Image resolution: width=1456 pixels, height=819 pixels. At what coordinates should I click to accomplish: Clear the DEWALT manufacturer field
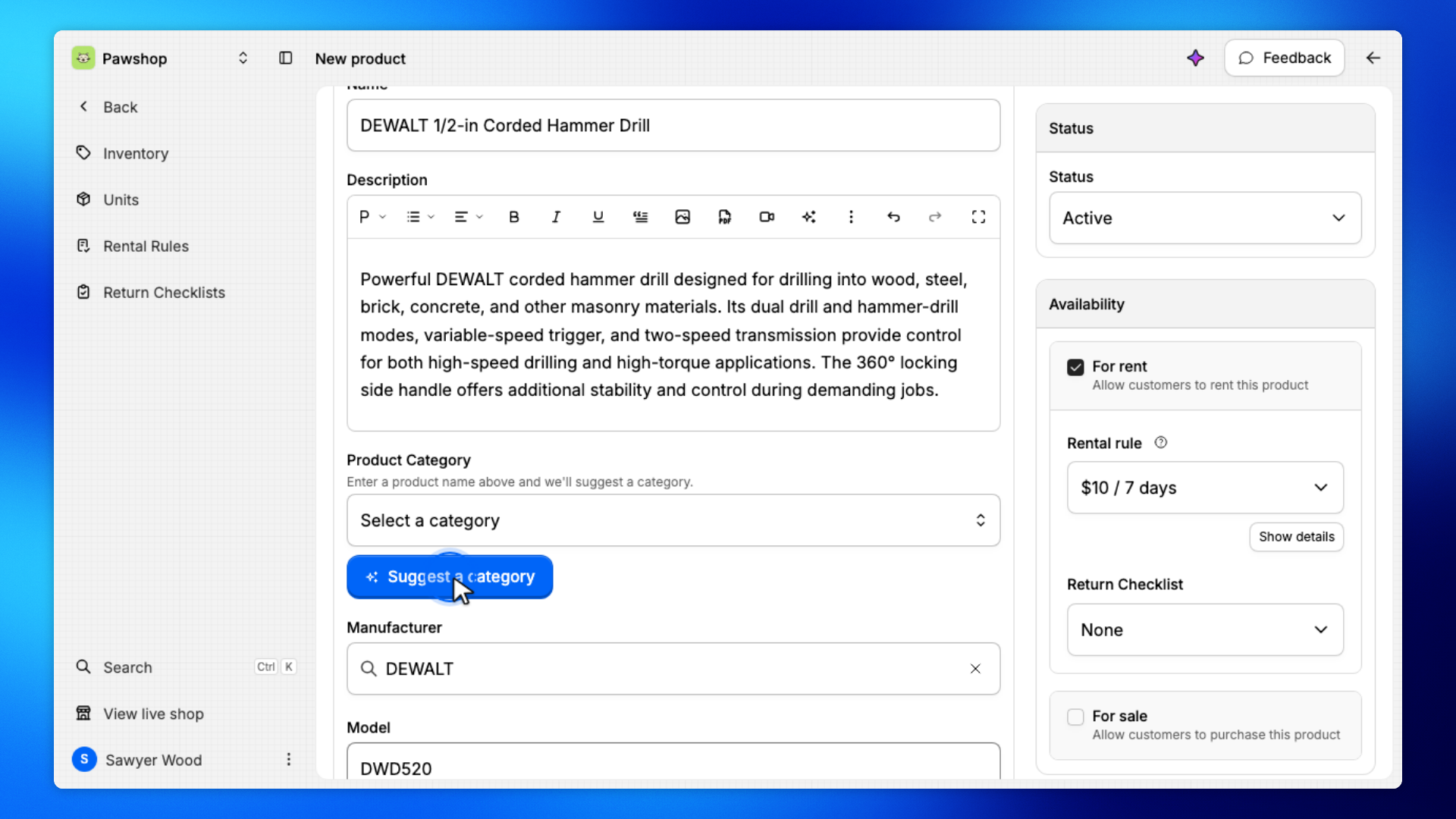pyautogui.click(x=975, y=669)
